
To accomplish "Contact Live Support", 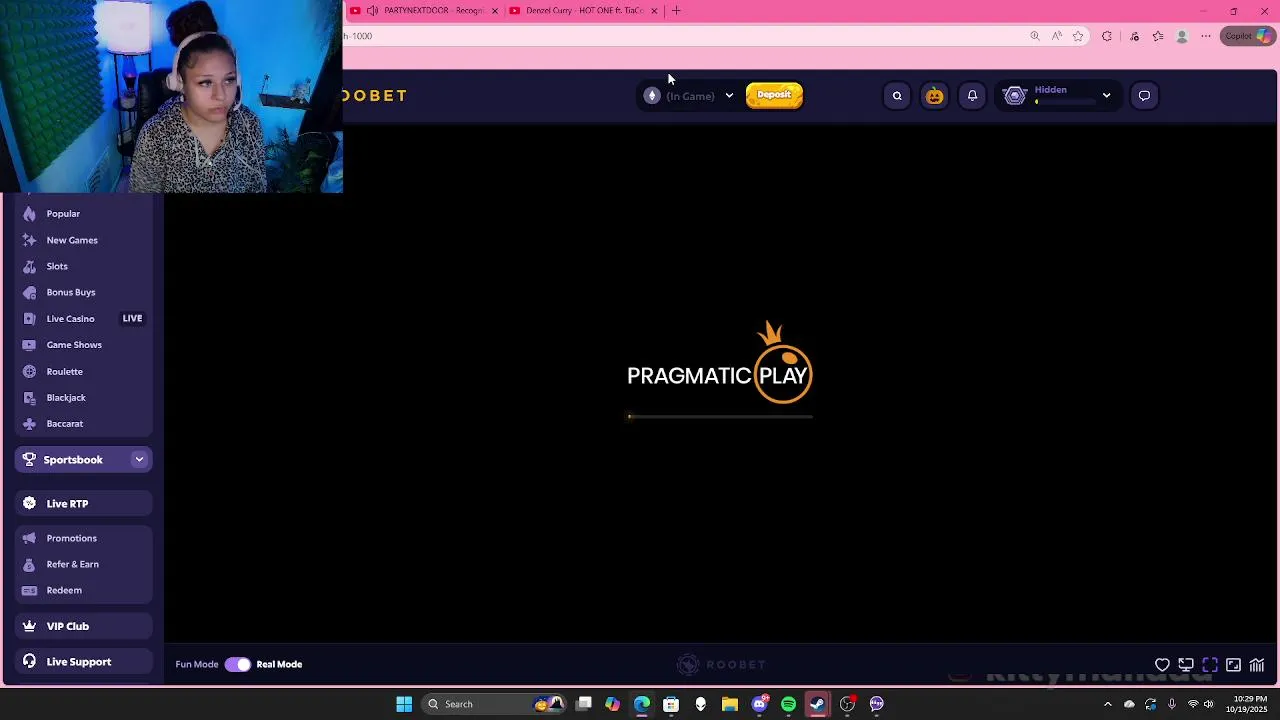I will pyautogui.click(x=83, y=662).
